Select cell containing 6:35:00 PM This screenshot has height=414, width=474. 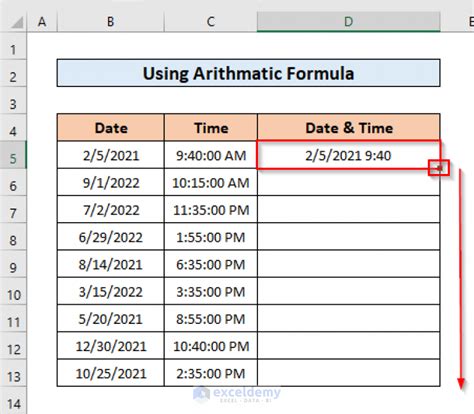(211, 264)
